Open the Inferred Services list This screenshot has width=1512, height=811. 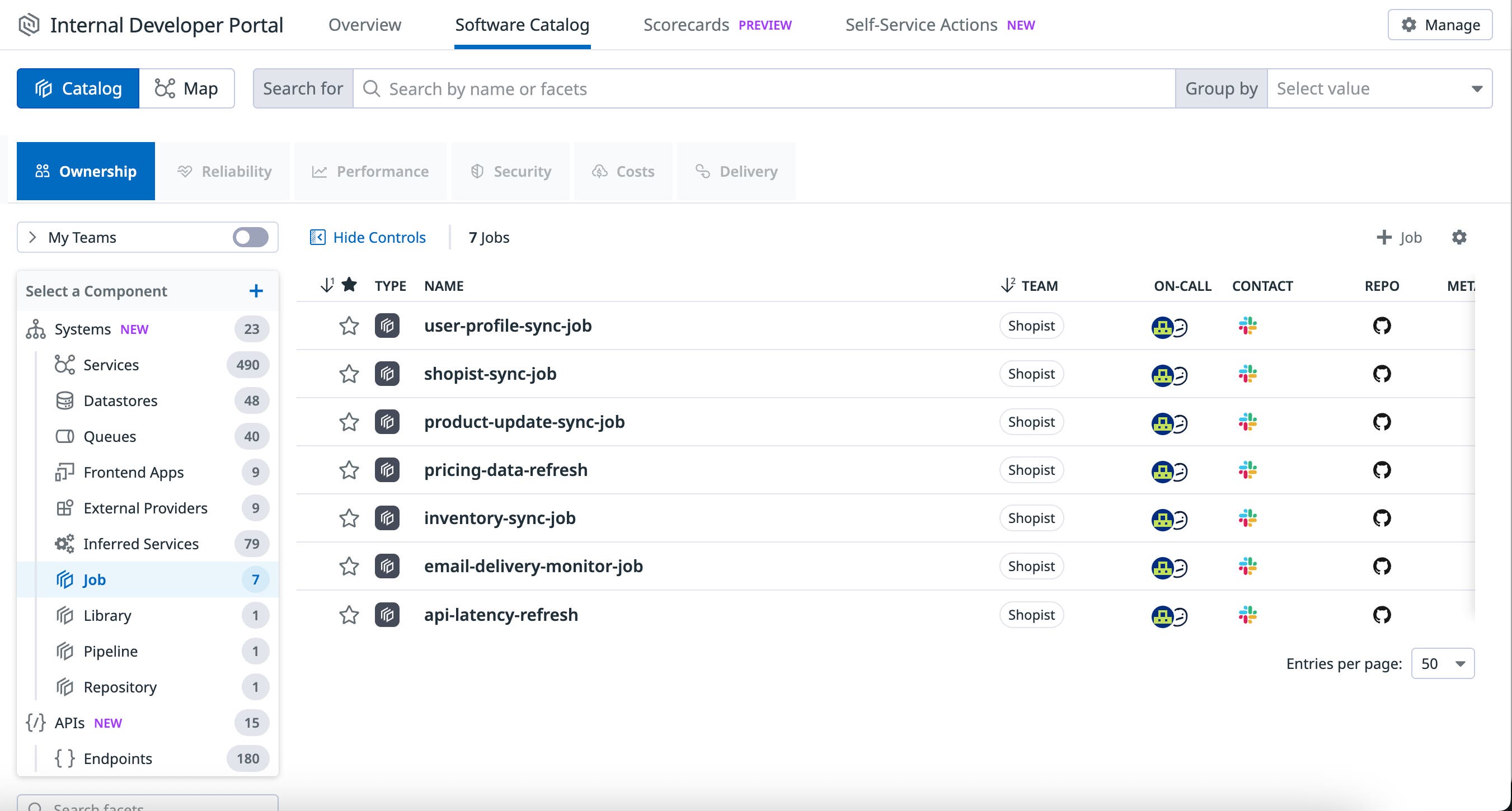[x=140, y=544]
